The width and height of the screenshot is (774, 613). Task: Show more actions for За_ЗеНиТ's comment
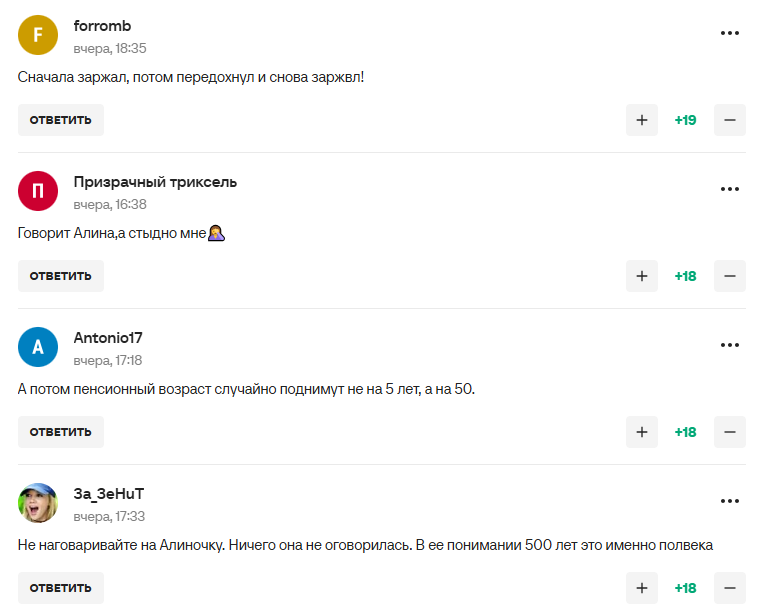[x=730, y=501]
